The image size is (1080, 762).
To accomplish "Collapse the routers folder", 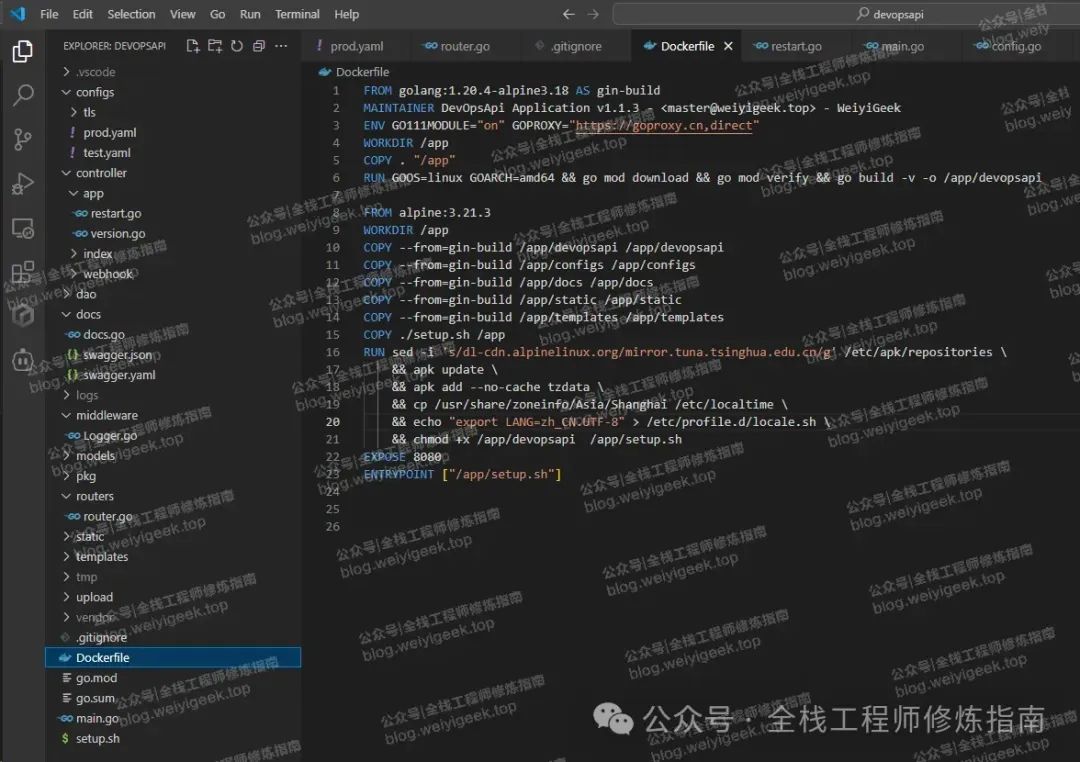I will [173, 496].
